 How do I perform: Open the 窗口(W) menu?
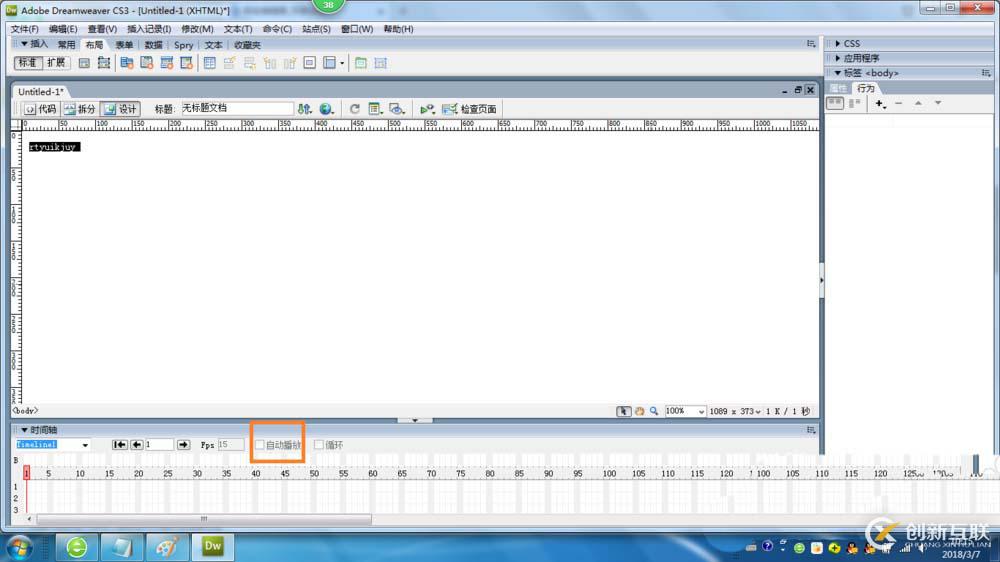tap(357, 29)
